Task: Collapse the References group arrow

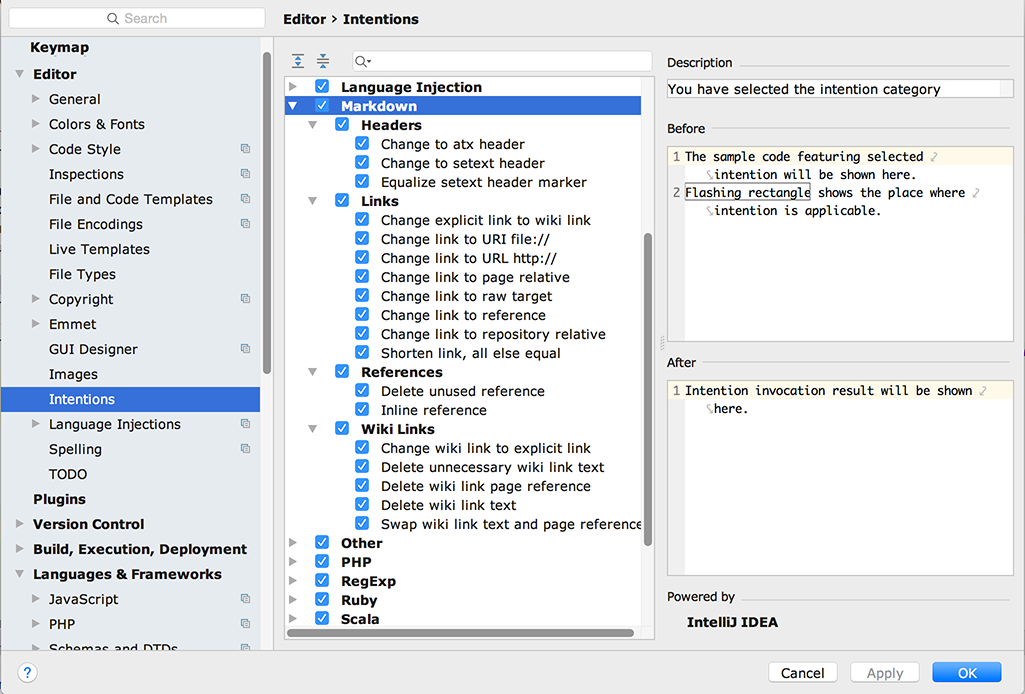Action: pyautogui.click(x=313, y=372)
